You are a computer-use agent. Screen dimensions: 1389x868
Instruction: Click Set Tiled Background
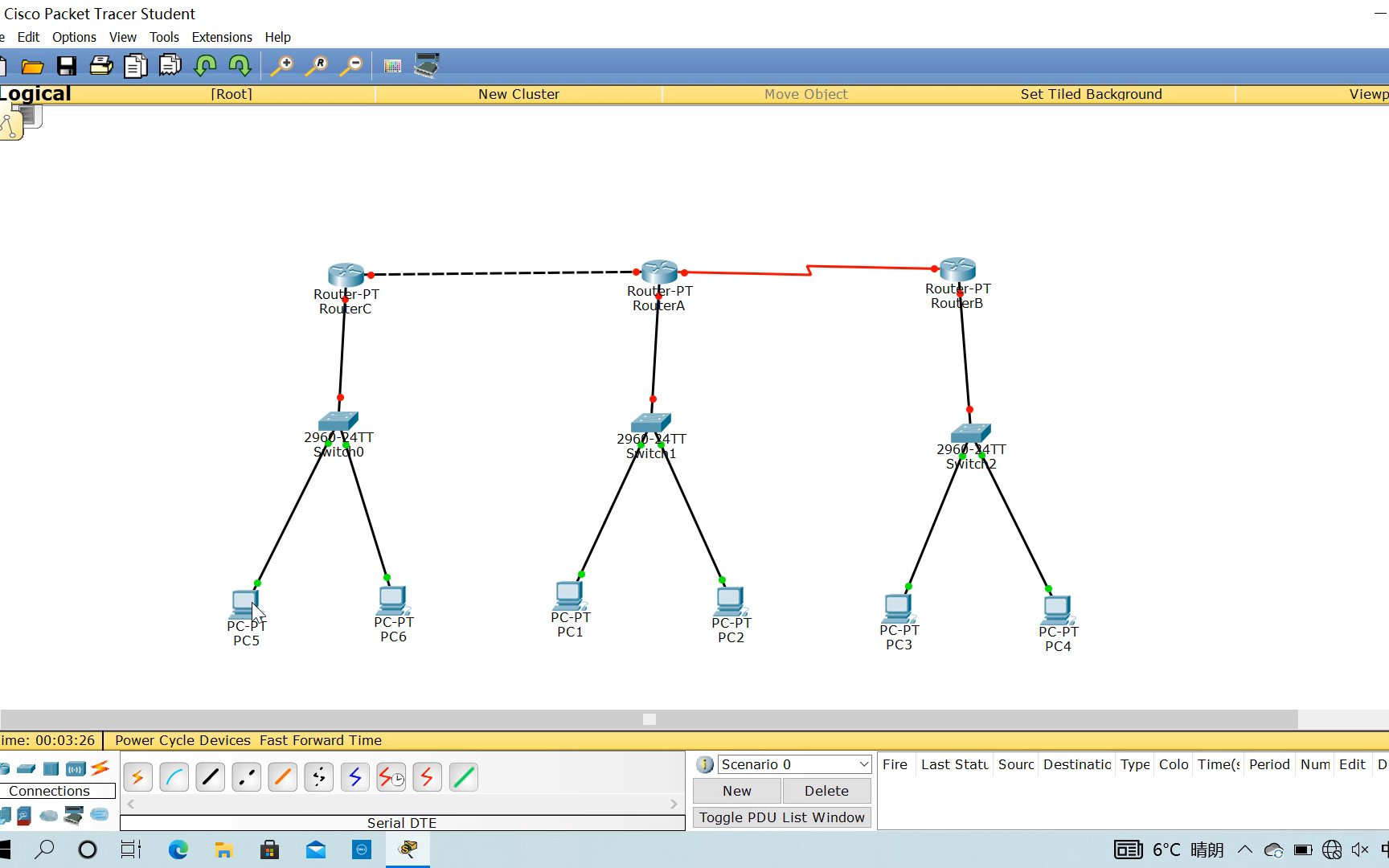[1091, 94]
